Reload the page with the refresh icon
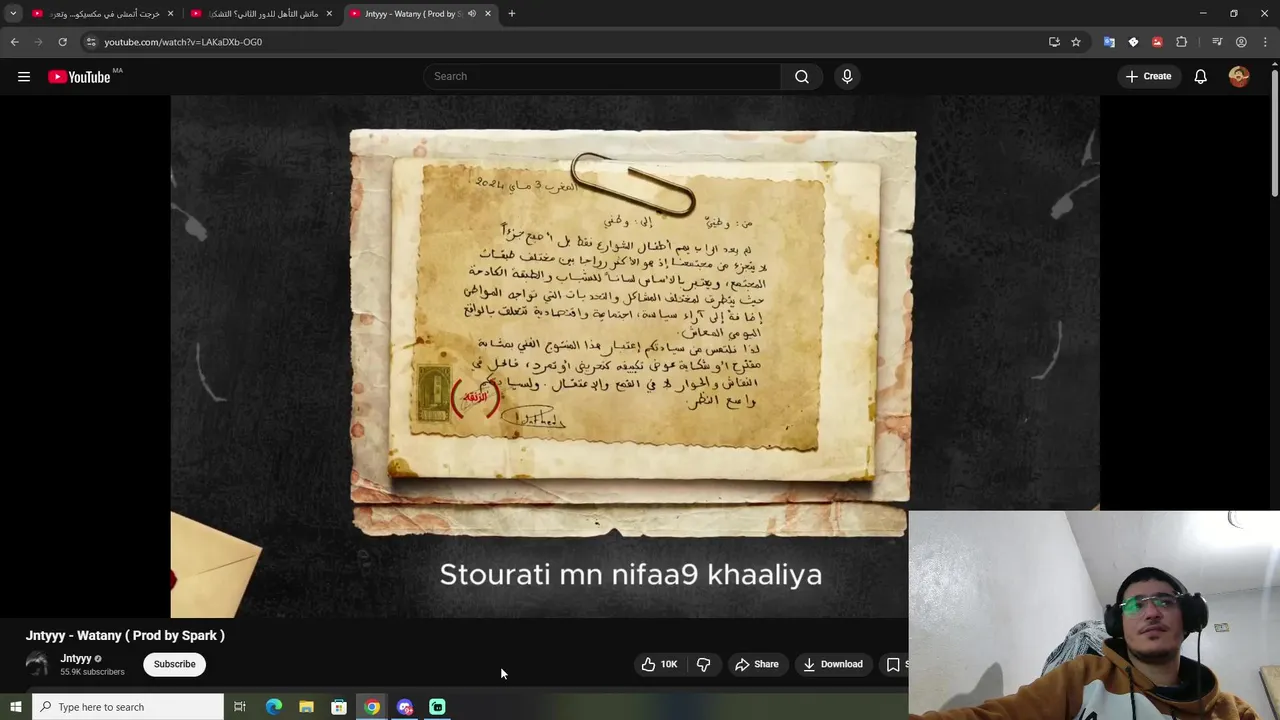This screenshot has width=1280, height=720. pyautogui.click(x=62, y=42)
